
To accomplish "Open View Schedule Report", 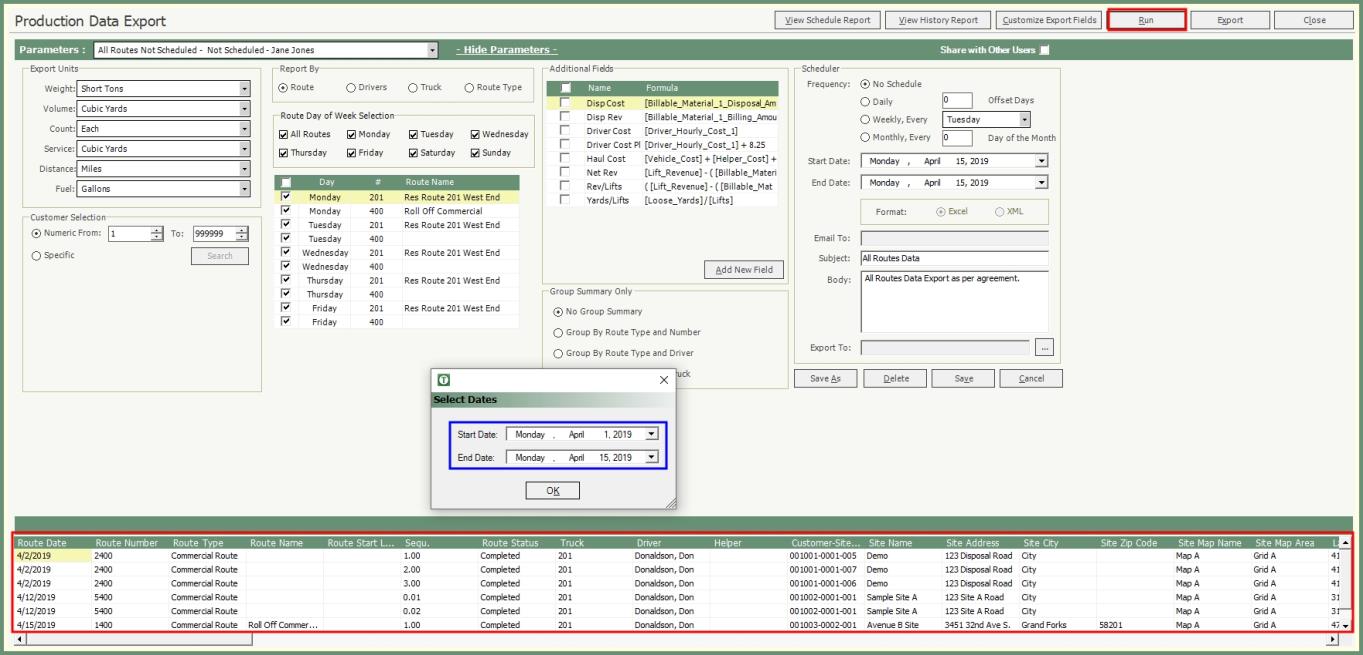I will [828, 20].
